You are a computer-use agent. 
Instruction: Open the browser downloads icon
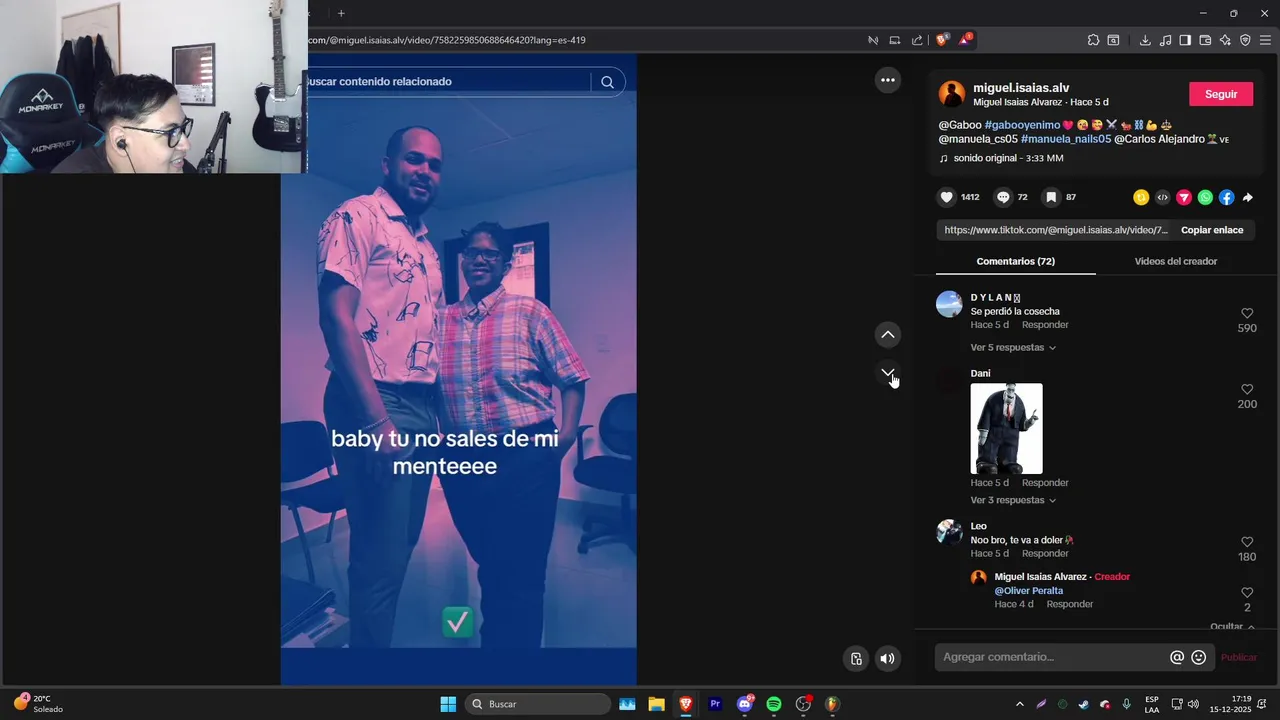(x=1145, y=40)
